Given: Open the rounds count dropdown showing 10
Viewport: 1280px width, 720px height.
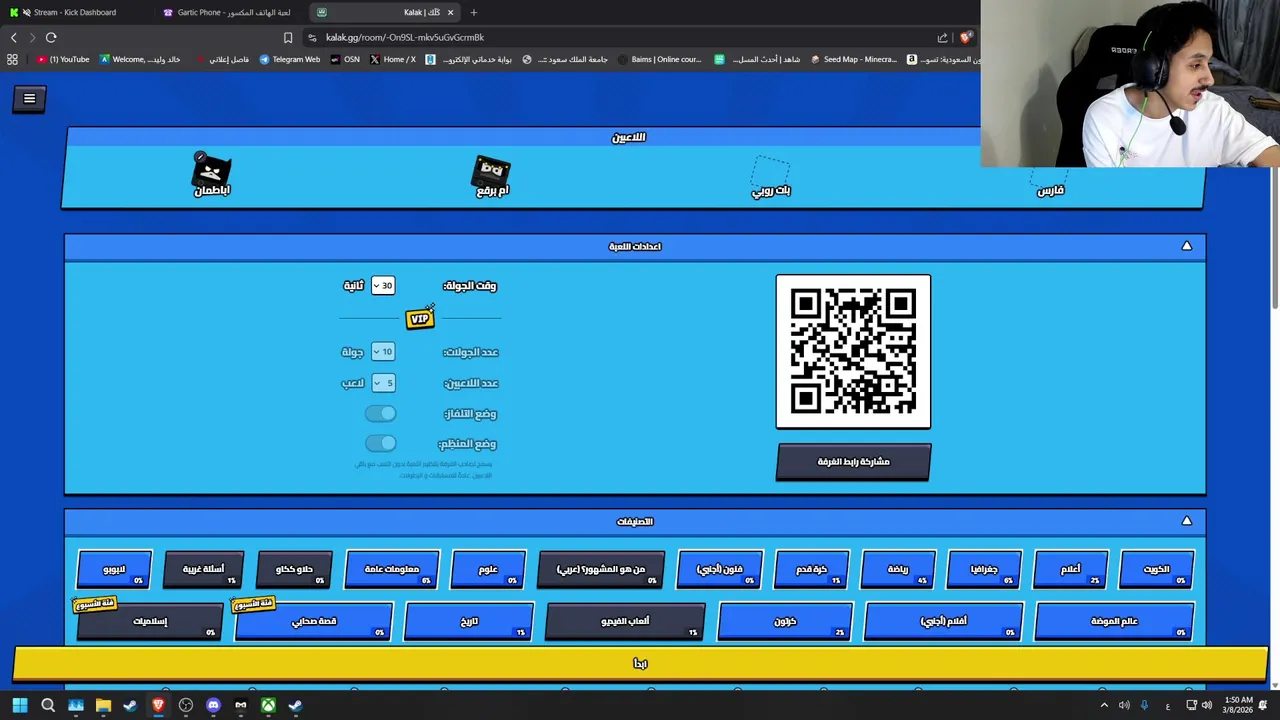Looking at the screenshot, I should tap(383, 351).
